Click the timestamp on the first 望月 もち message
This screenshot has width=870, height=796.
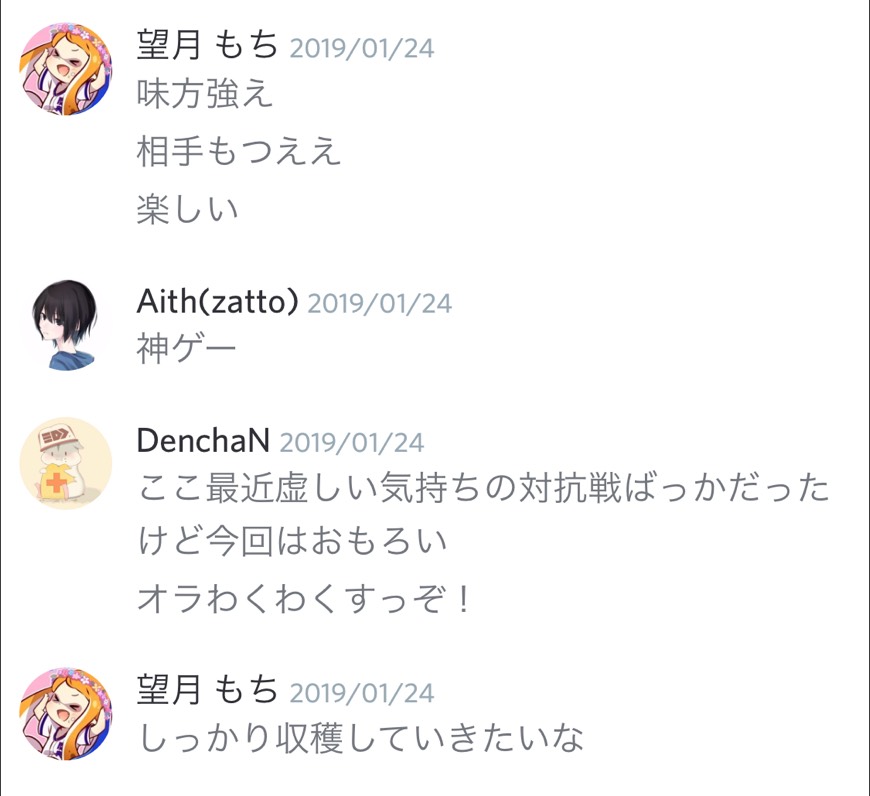[362, 48]
